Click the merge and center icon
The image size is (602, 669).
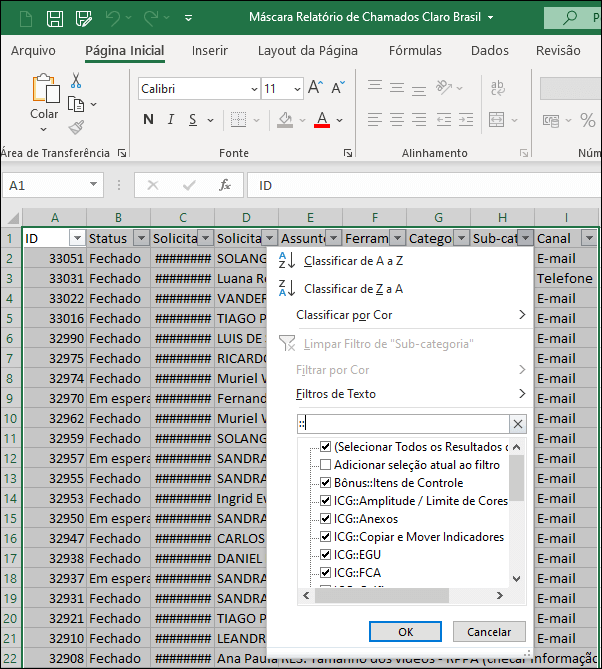496,119
